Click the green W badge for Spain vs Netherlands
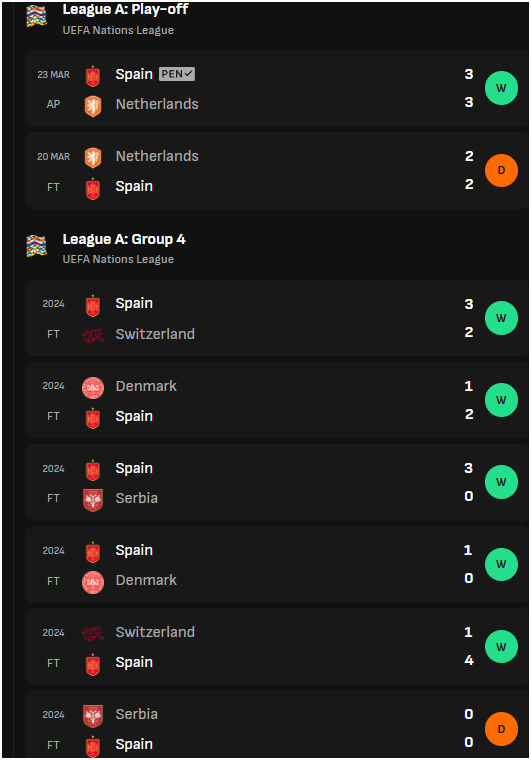 501,88
